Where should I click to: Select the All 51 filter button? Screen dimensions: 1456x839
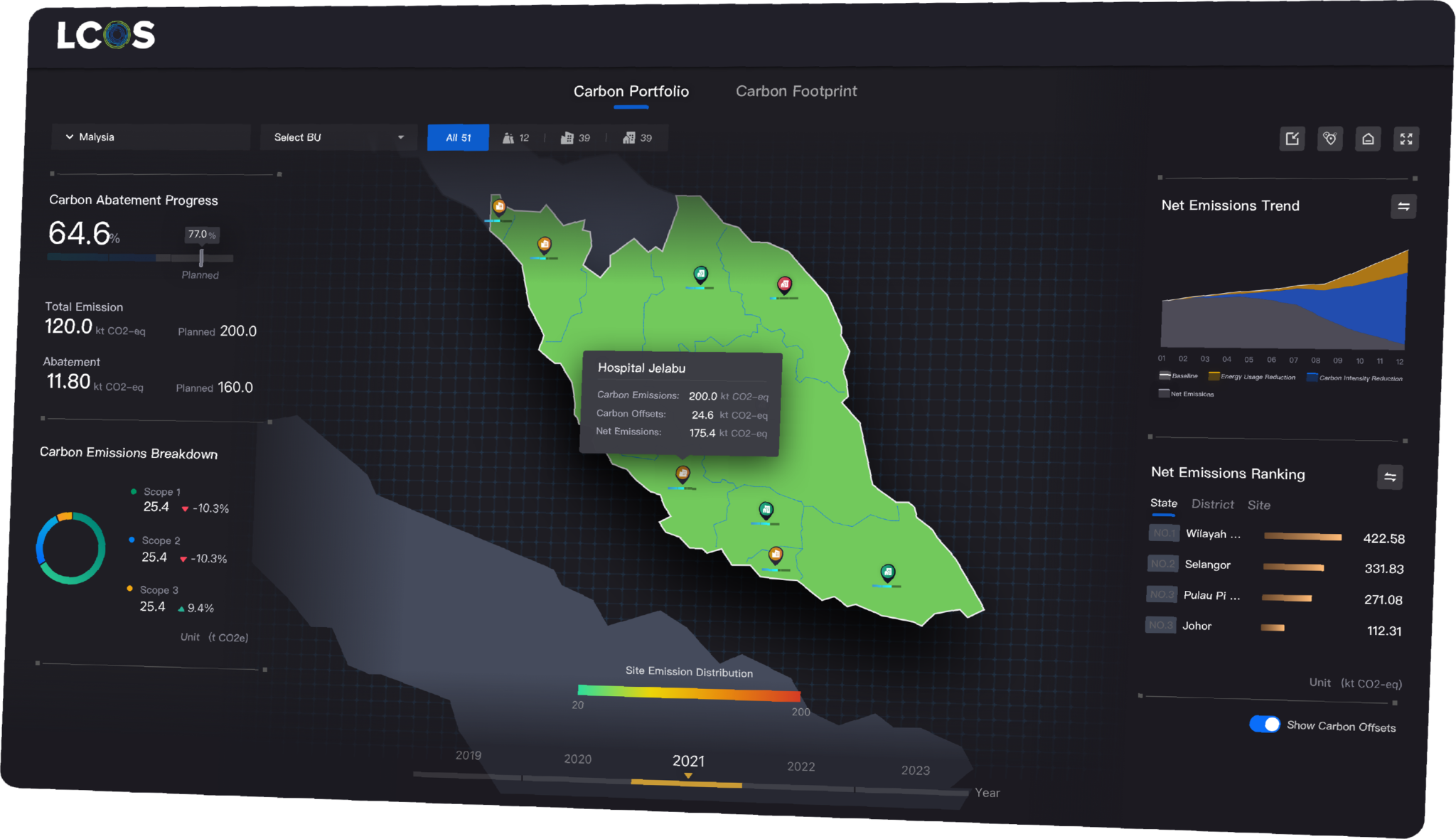[458, 138]
